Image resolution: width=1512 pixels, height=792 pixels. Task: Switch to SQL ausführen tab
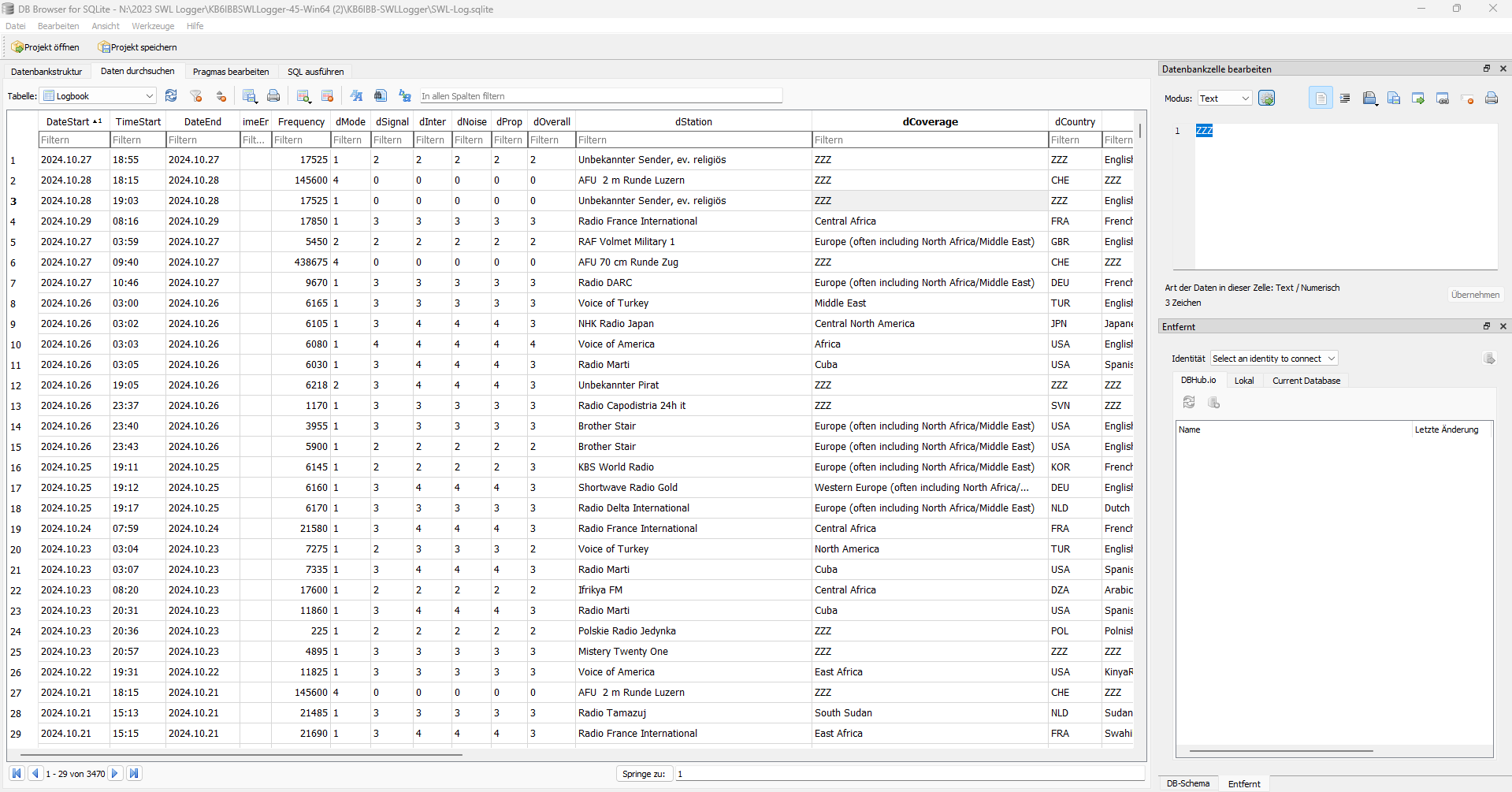pyautogui.click(x=315, y=72)
